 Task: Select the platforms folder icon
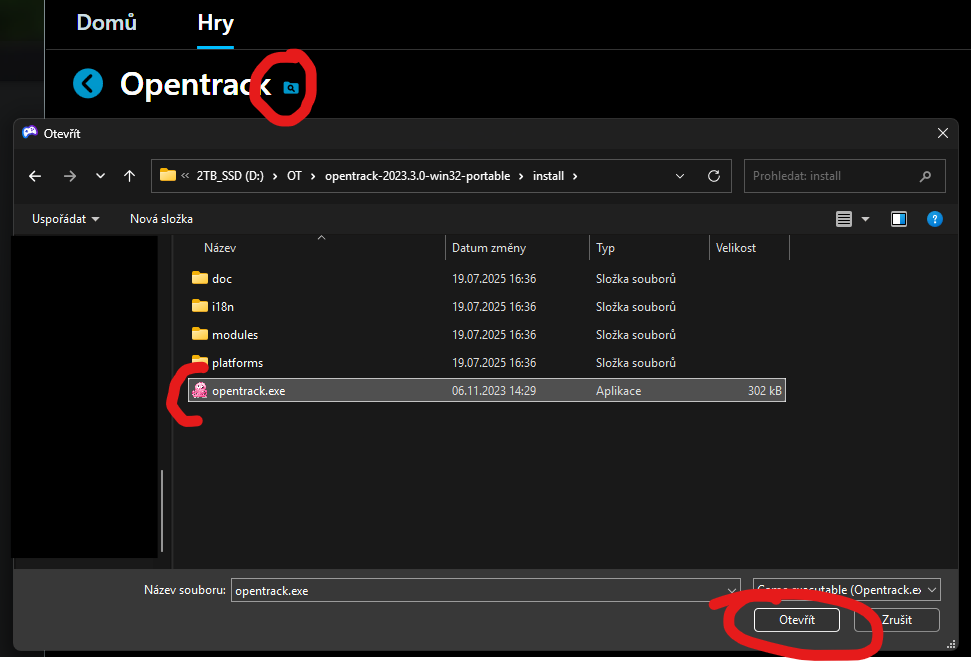coord(199,360)
